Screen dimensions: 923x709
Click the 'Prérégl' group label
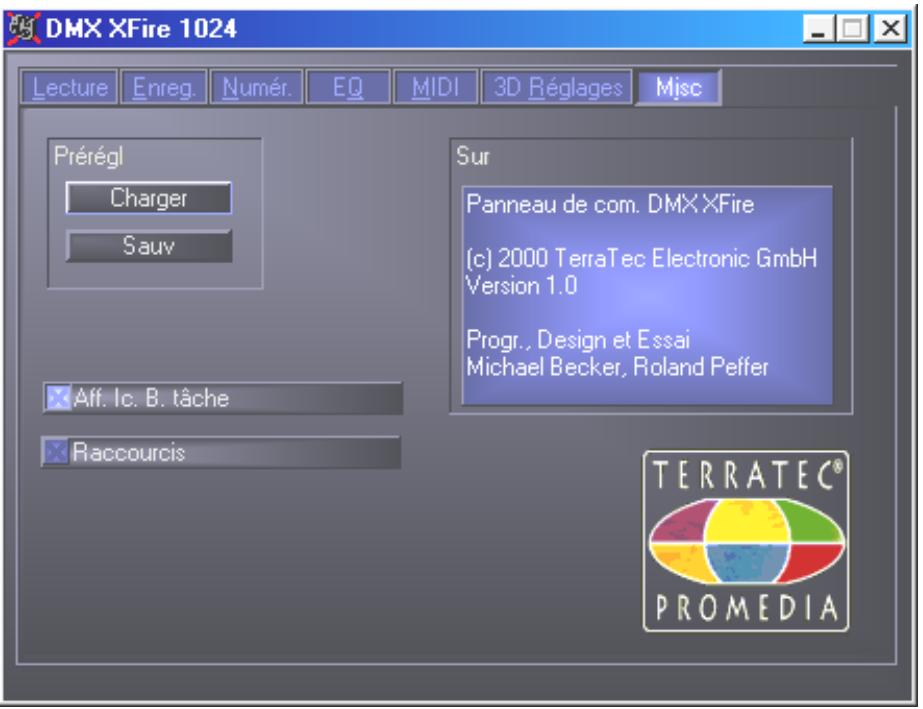(88, 157)
